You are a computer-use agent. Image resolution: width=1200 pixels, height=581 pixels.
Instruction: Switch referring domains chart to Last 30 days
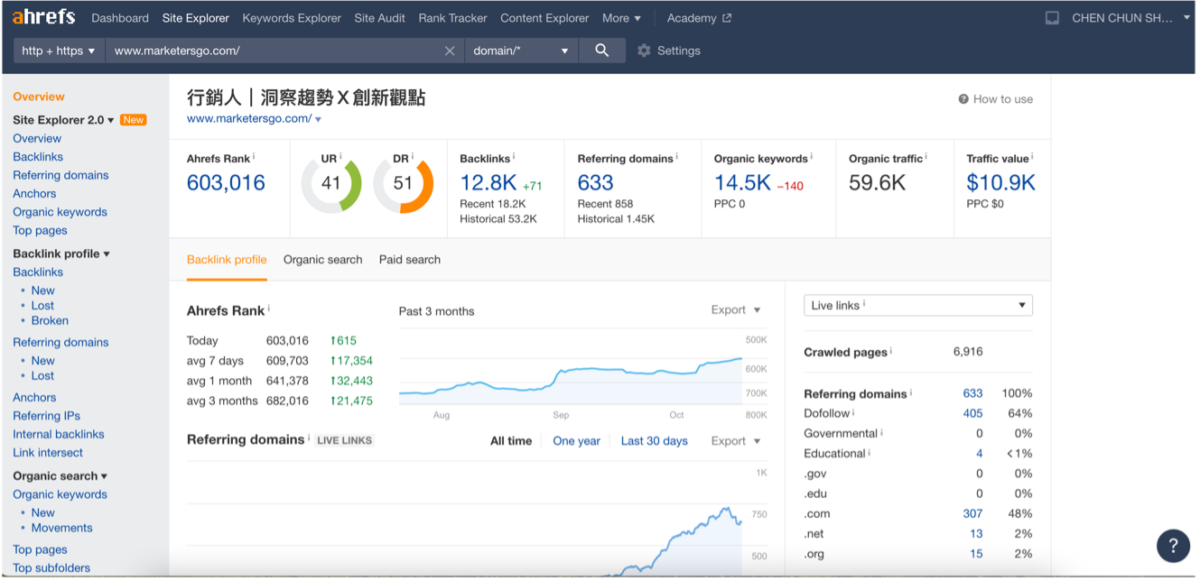(654, 441)
